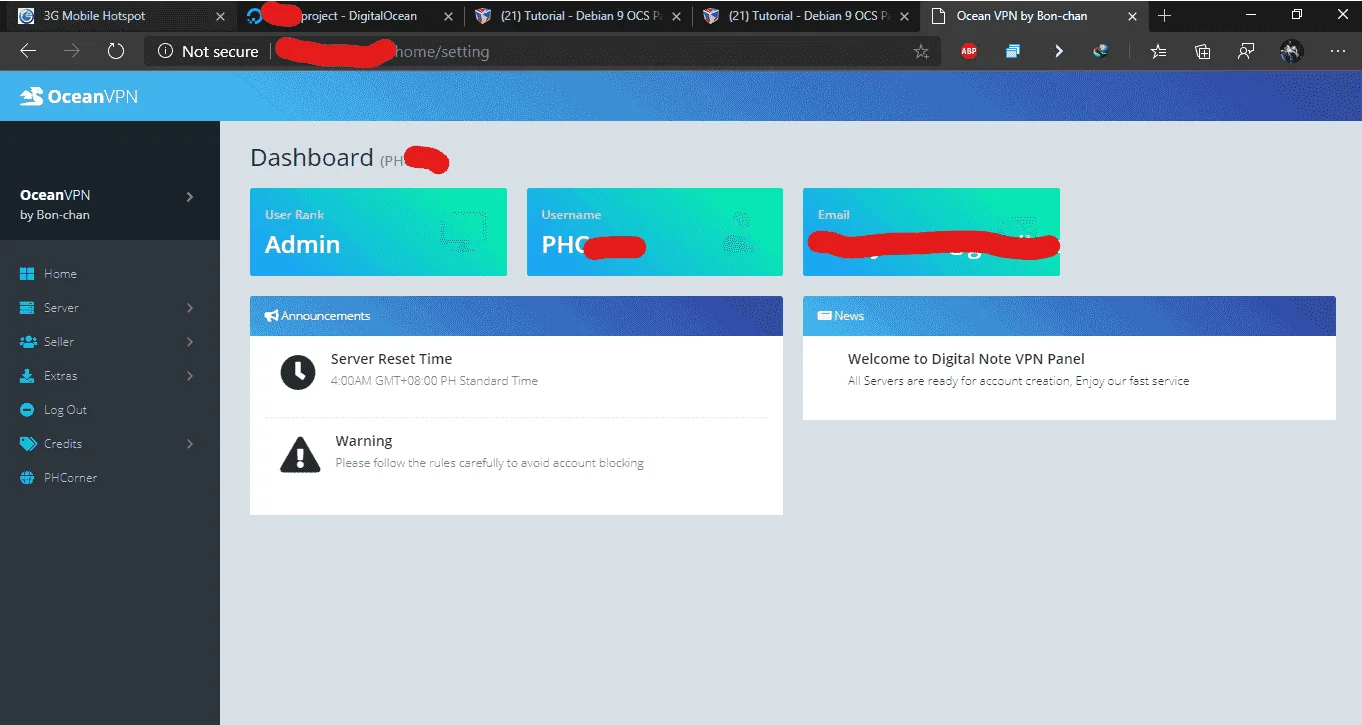Click the Username card
The width and height of the screenshot is (1362, 725).
point(655,232)
